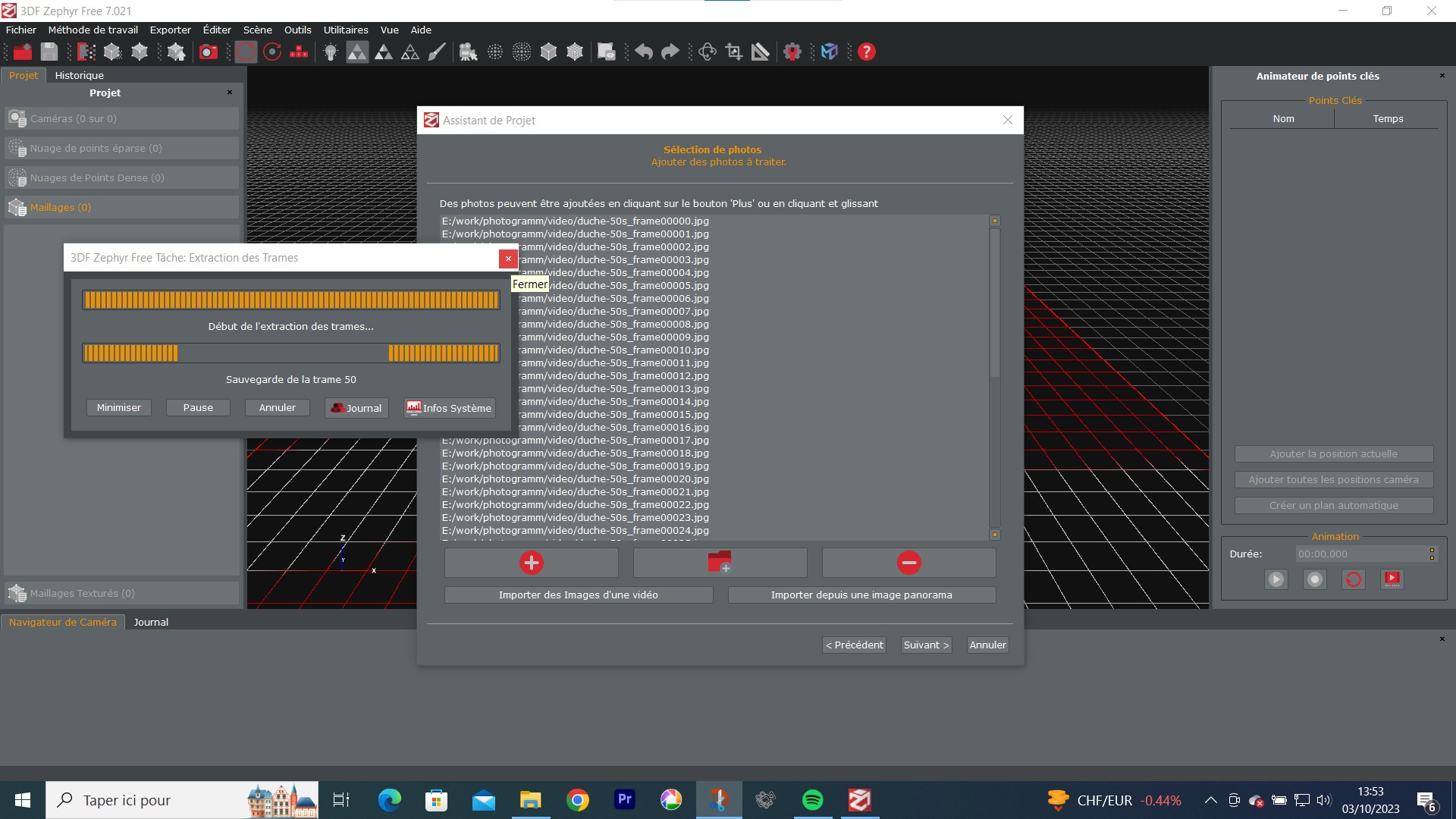Viewport: 1456px width, 819px height.
Task: Show the dense point cloud icon
Action: 522,52
